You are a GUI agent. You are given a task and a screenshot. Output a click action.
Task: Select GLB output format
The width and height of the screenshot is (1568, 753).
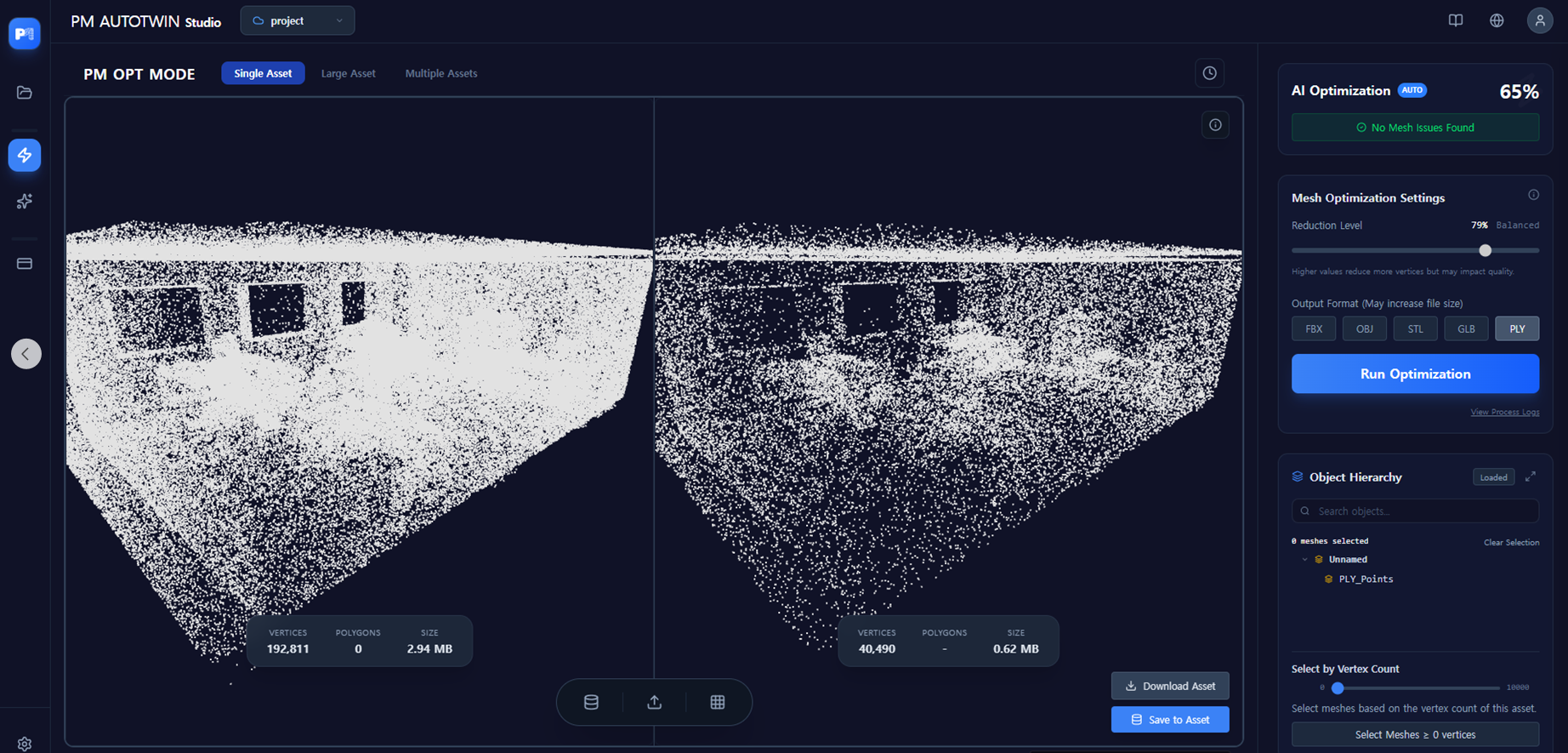click(x=1466, y=328)
